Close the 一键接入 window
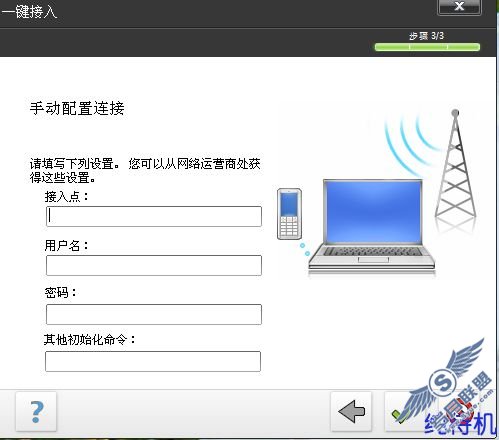The width and height of the screenshot is (499, 440). (x=459, y=6)
